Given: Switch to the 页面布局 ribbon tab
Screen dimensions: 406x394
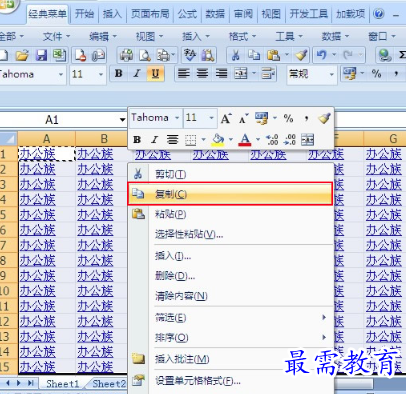Looking at the screenshot, I should tap(150, 14).
